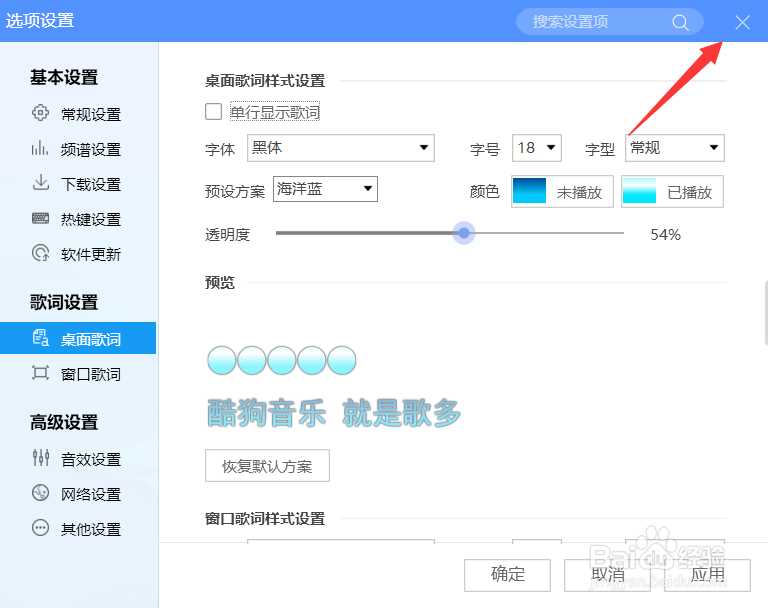Click the 下载设置 download arrow icon
Screen dimensions: 768x608
pyautogui.click(x=40, y=183)
